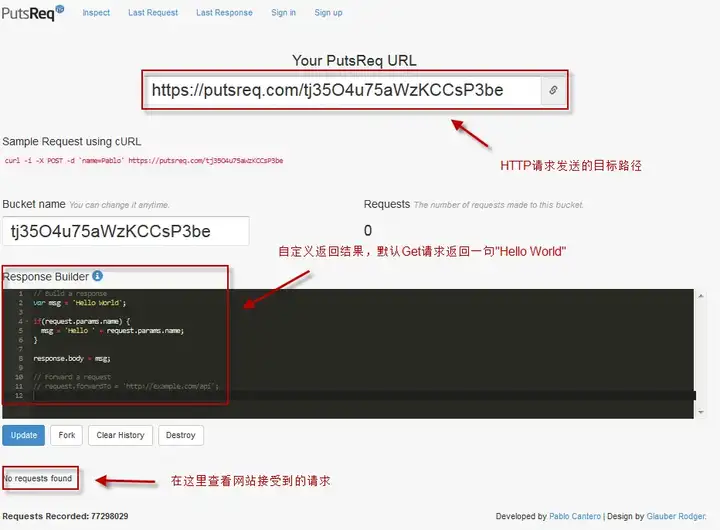Open the Last Response page

(224, 12)
